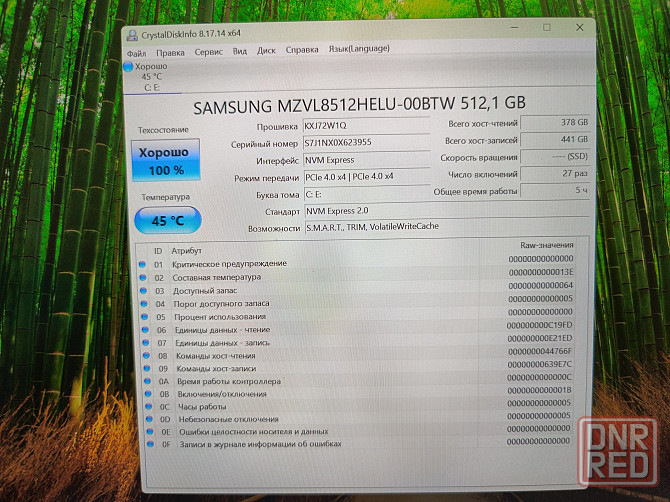Click the status dot for Доступный запас
The height and width of the screenshot is (502, 670).
[x=144, y=291]
